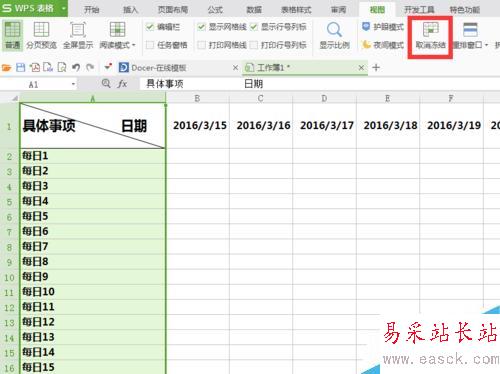Close the 工作簿1 tab
Viewport: 500px width, 374px height.
[361, 68]
